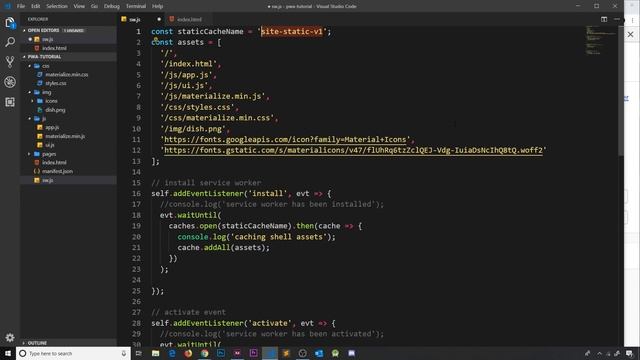Viewport: 640px width, 360px height.
Task: Click the lightbulb hint on line 2
Action: [156, 39]
